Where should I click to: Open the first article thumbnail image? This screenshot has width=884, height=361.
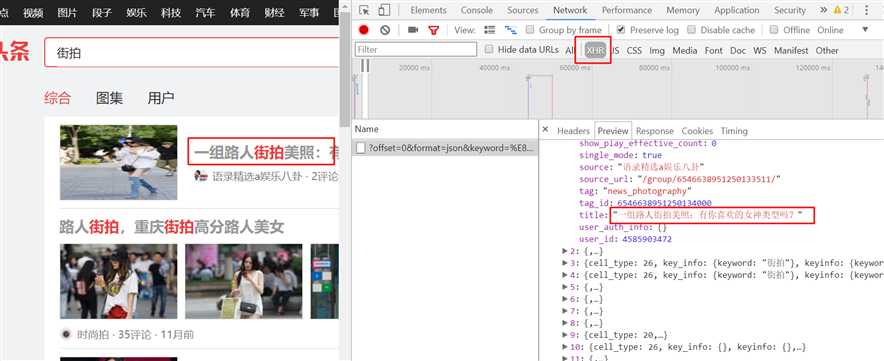118,162
